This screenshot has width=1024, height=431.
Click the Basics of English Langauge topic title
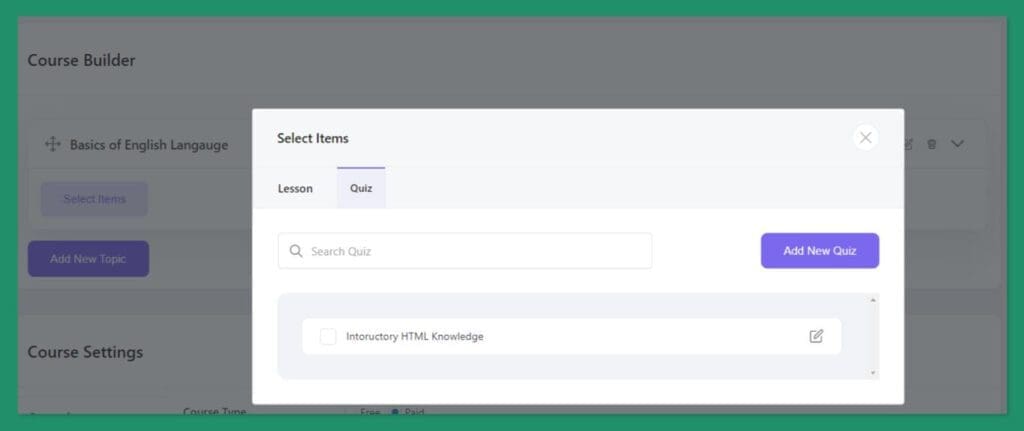click(x=149, y=145)
